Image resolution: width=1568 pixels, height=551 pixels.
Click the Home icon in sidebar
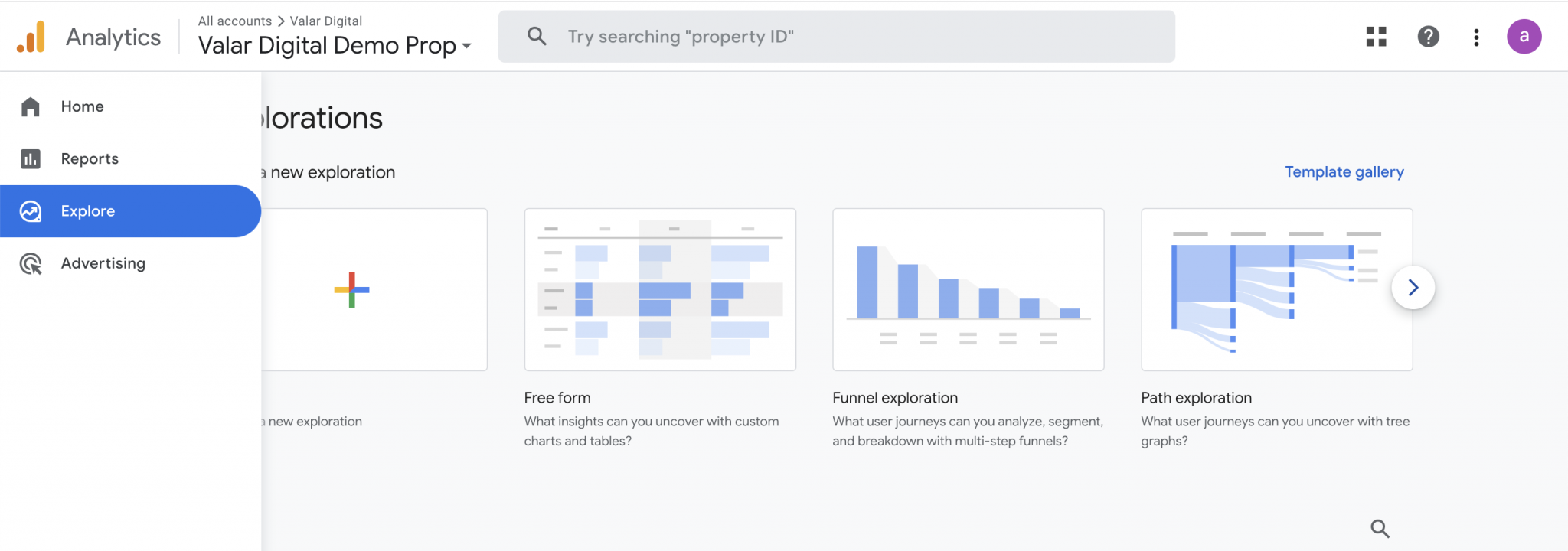[31, 106]
